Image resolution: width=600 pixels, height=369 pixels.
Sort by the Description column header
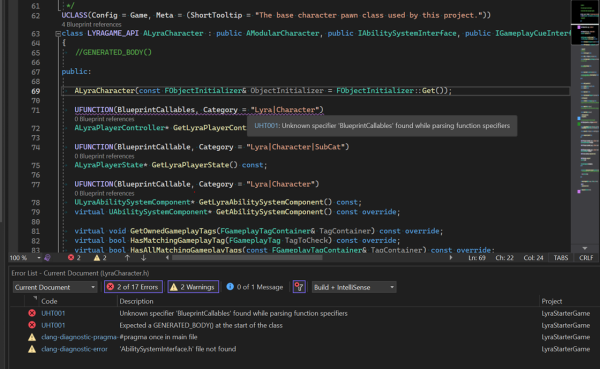[x=136, y=301]
